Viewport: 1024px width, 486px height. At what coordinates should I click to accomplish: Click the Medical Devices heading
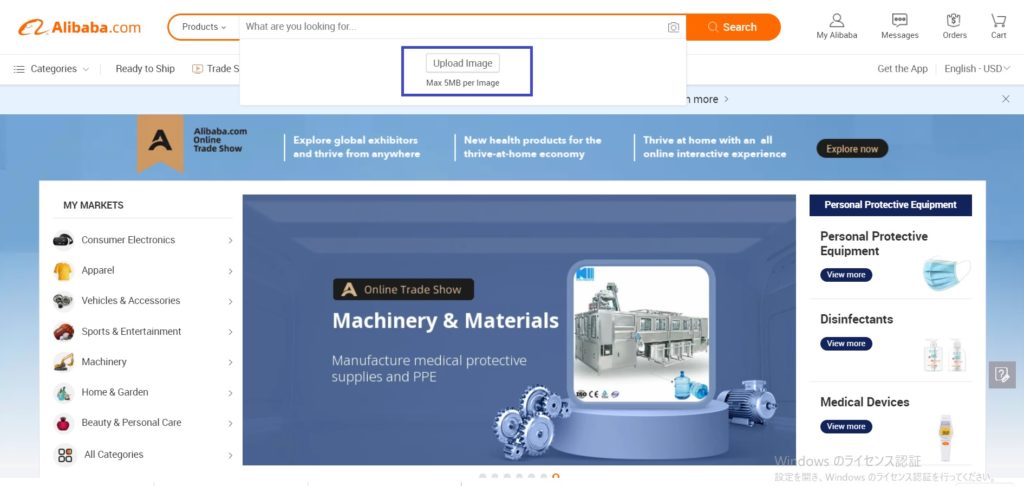coord(865,402)
